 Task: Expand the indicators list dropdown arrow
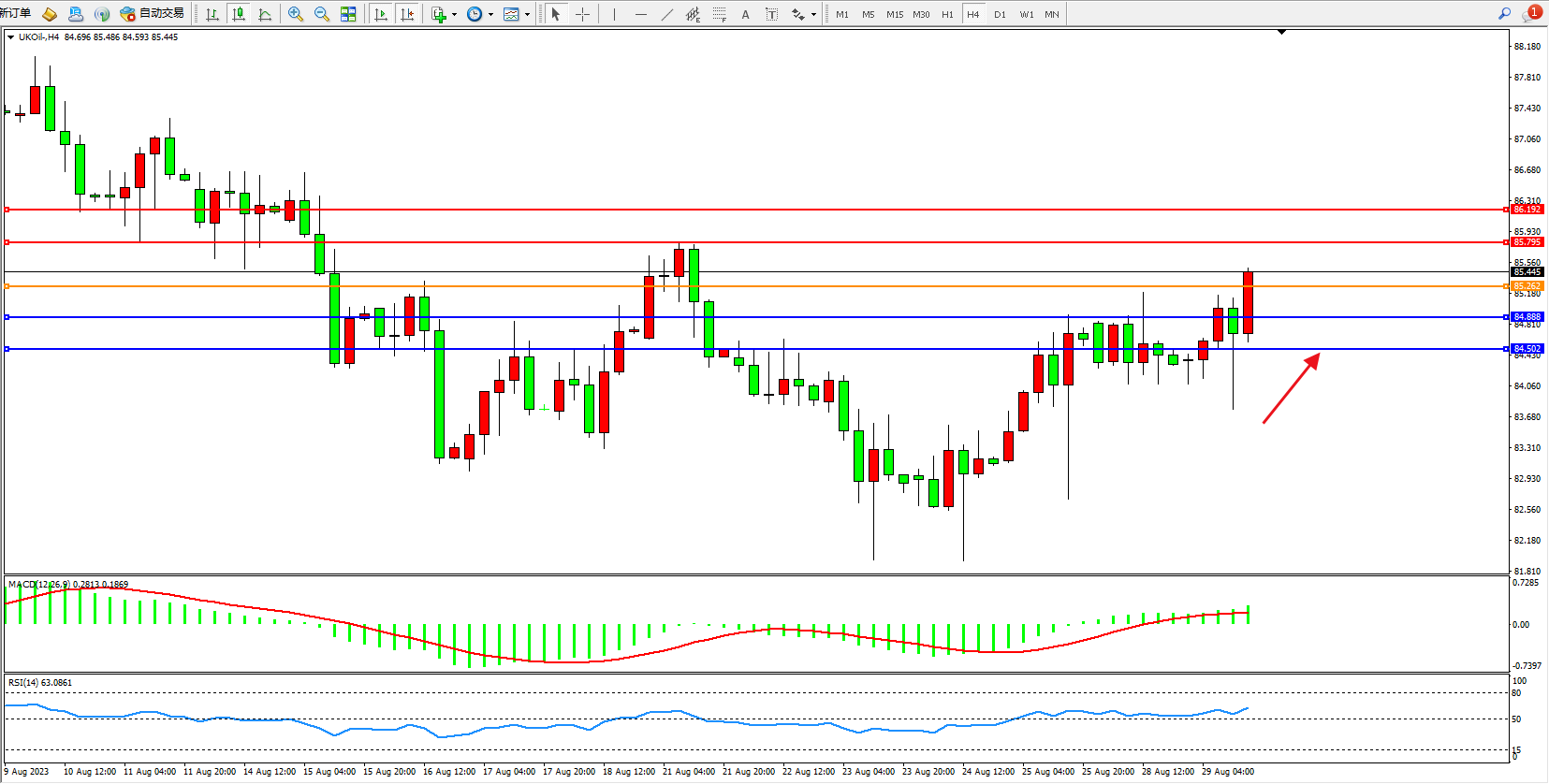pos(455,15)
